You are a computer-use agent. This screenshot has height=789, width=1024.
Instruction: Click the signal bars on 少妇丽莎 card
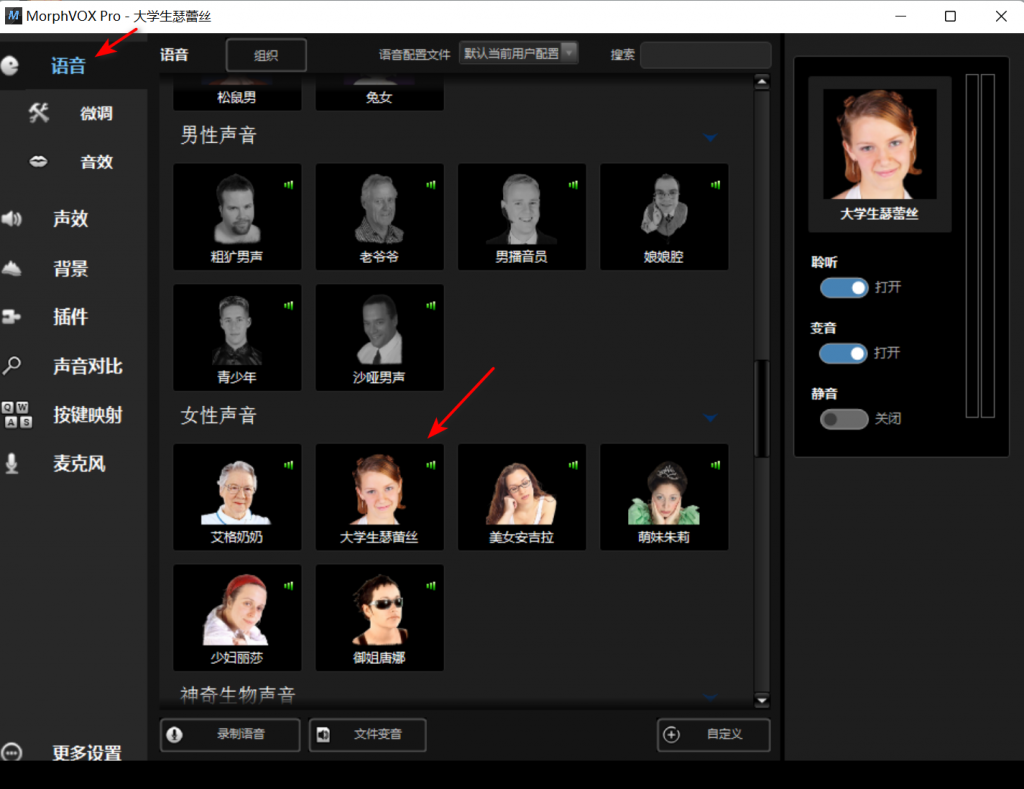coord(289,586)
